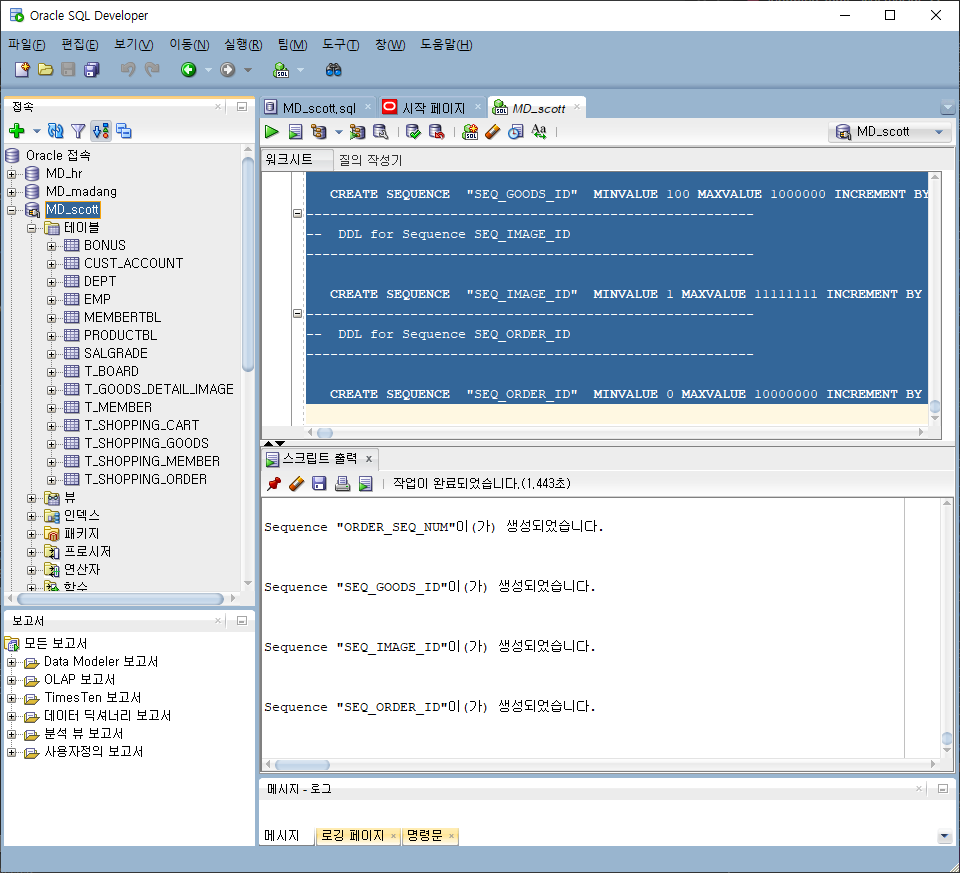This screenshot has width=960, height=873.
Task: Click the To Upper/Lower case Aa icon
Action: point(539,132)
